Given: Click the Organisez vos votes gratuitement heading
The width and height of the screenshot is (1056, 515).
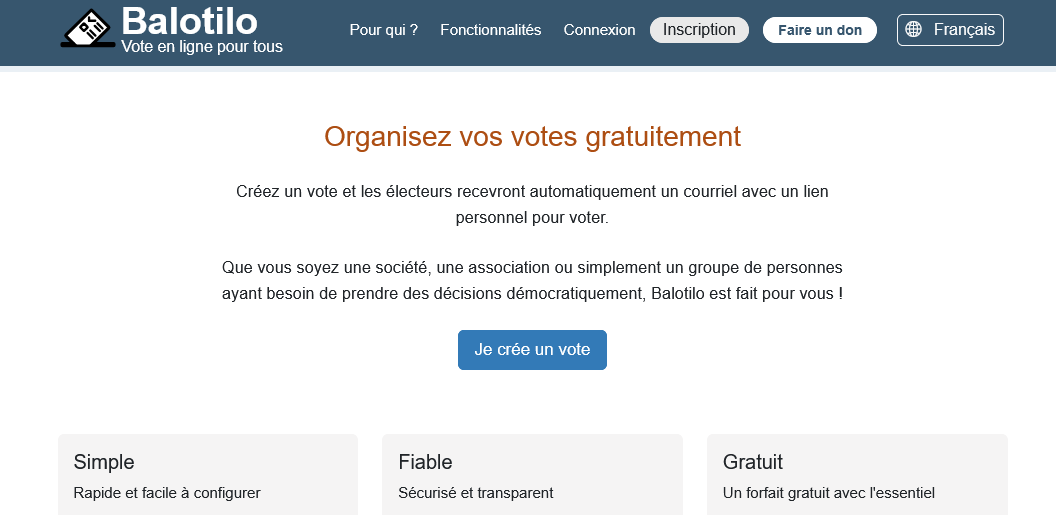Looking at the screenshot, I should pos(532,137).
